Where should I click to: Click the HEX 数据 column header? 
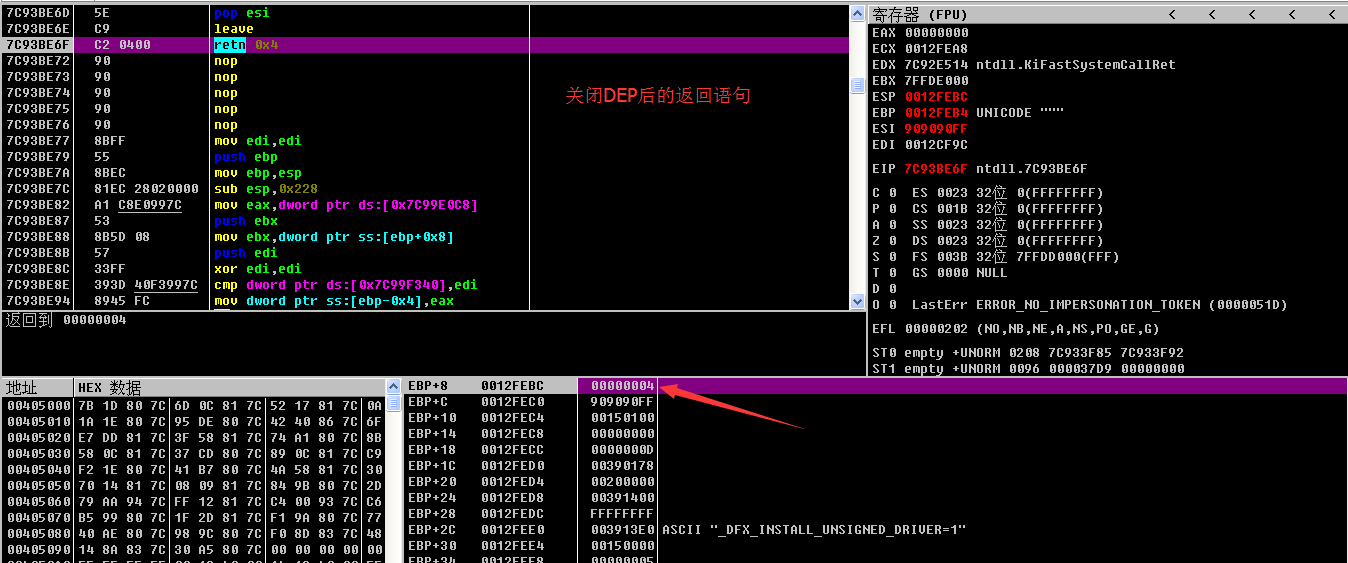click(x=230, y=387)
